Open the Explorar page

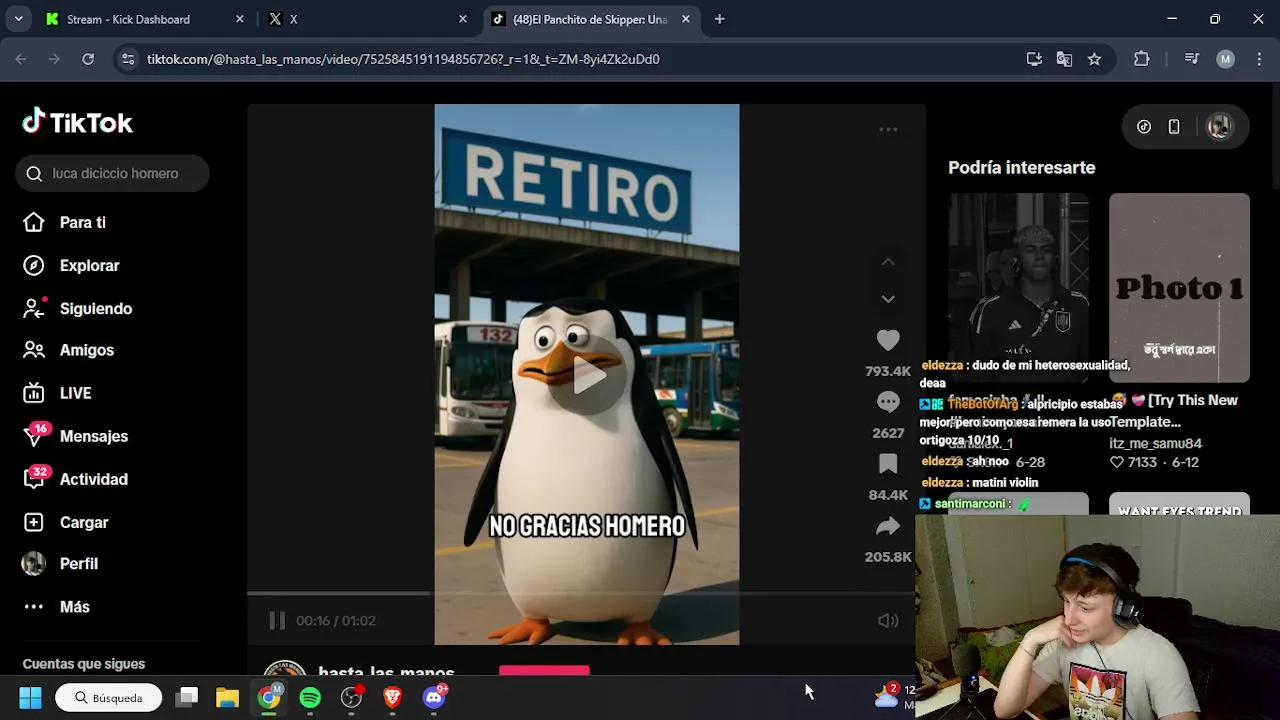coord(71,265)
